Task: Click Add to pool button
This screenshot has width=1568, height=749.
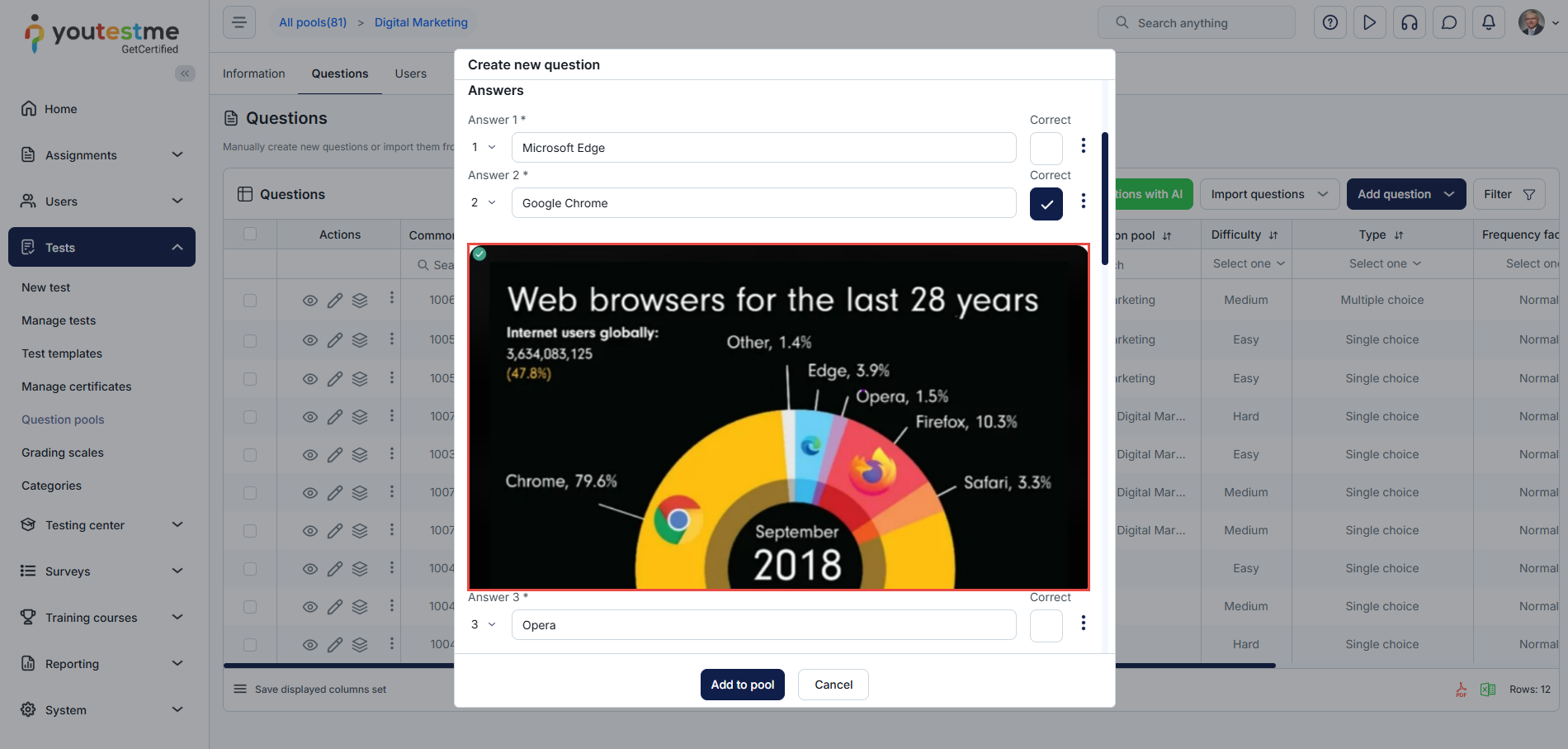Action: coord(743,685)
